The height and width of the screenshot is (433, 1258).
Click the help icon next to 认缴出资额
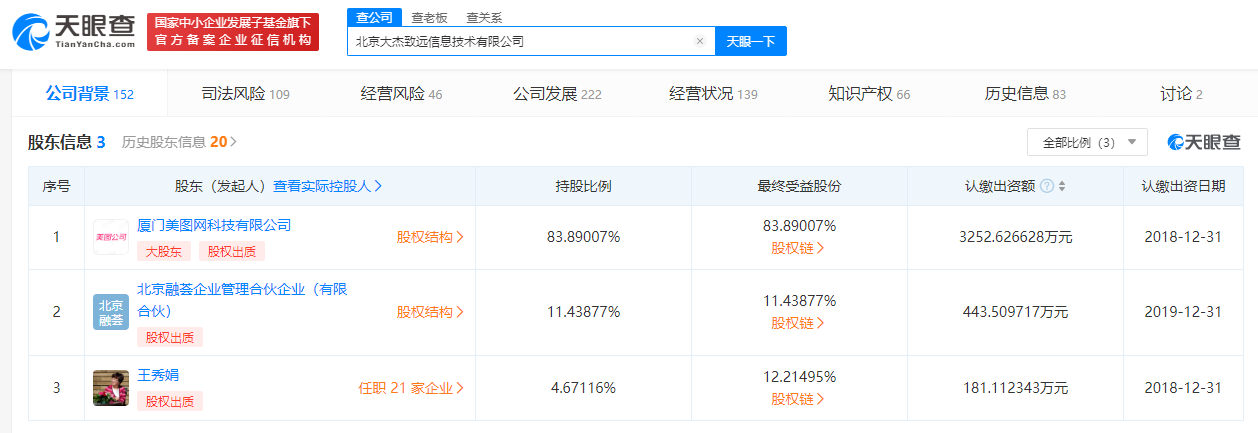click(1046, 186)
